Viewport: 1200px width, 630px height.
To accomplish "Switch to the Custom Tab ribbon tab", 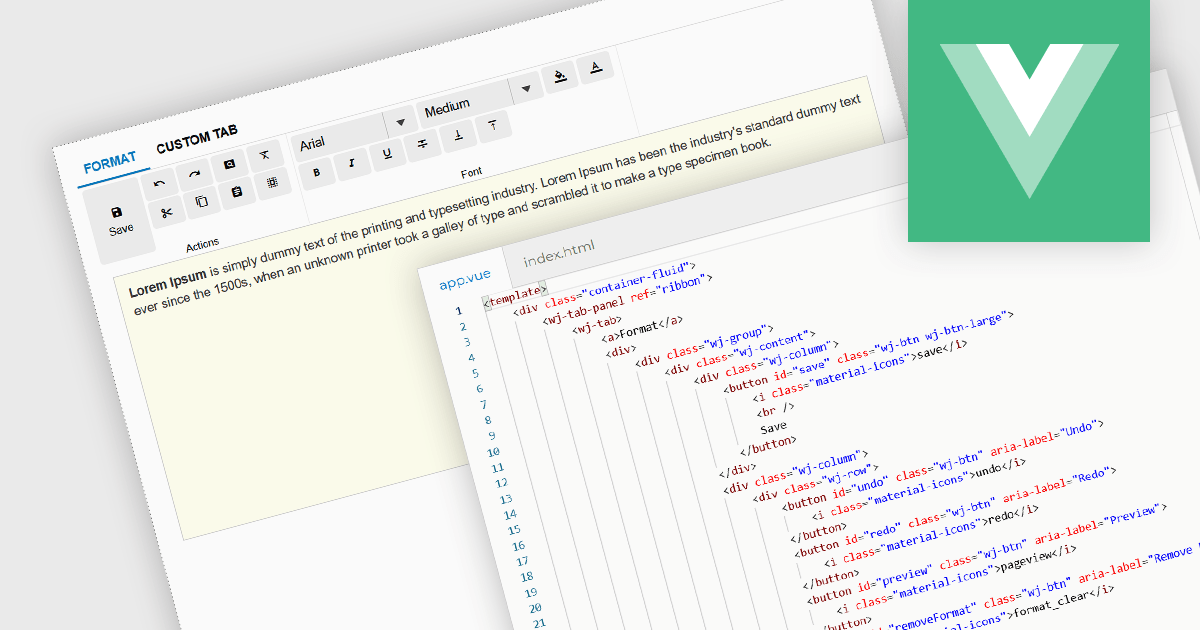I will [x=197, y=141].
